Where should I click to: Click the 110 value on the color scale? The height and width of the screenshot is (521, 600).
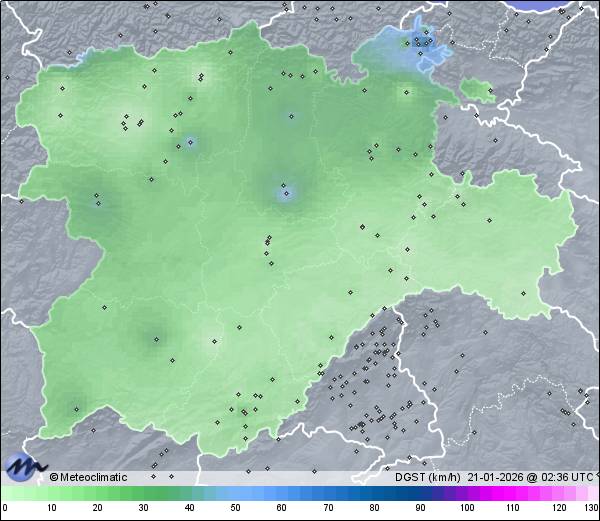(x=512, y=508)
